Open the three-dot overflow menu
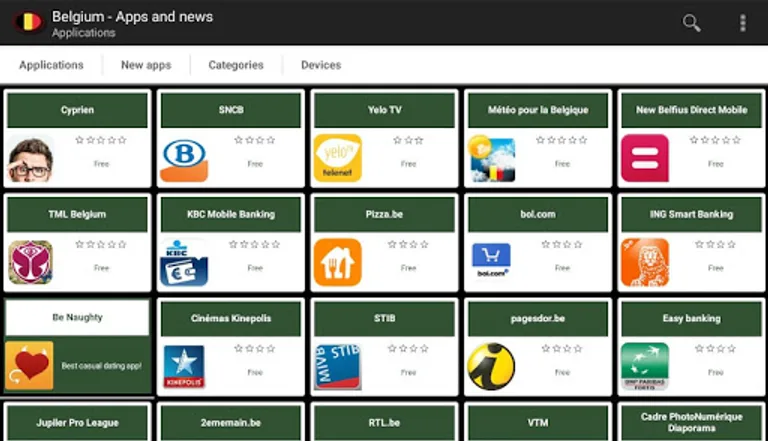 [x=743, y=23]
